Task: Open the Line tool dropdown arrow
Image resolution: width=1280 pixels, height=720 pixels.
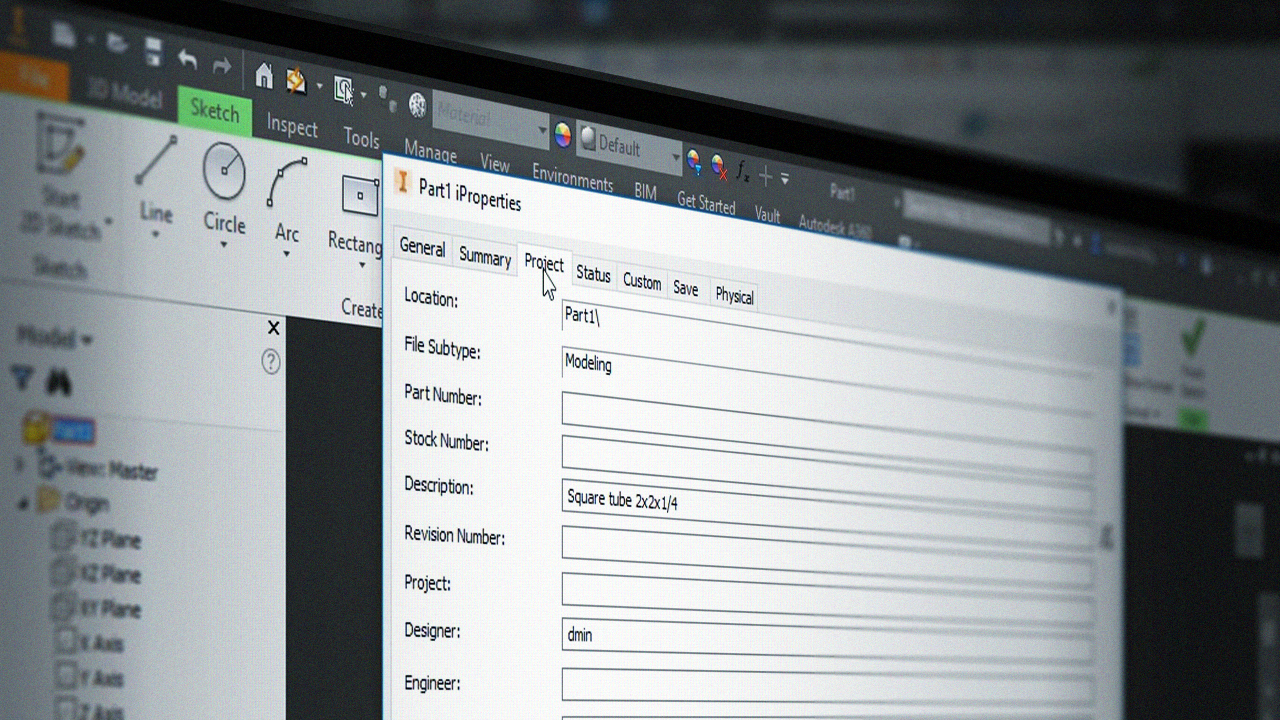Action: click(x=156, y=236)
